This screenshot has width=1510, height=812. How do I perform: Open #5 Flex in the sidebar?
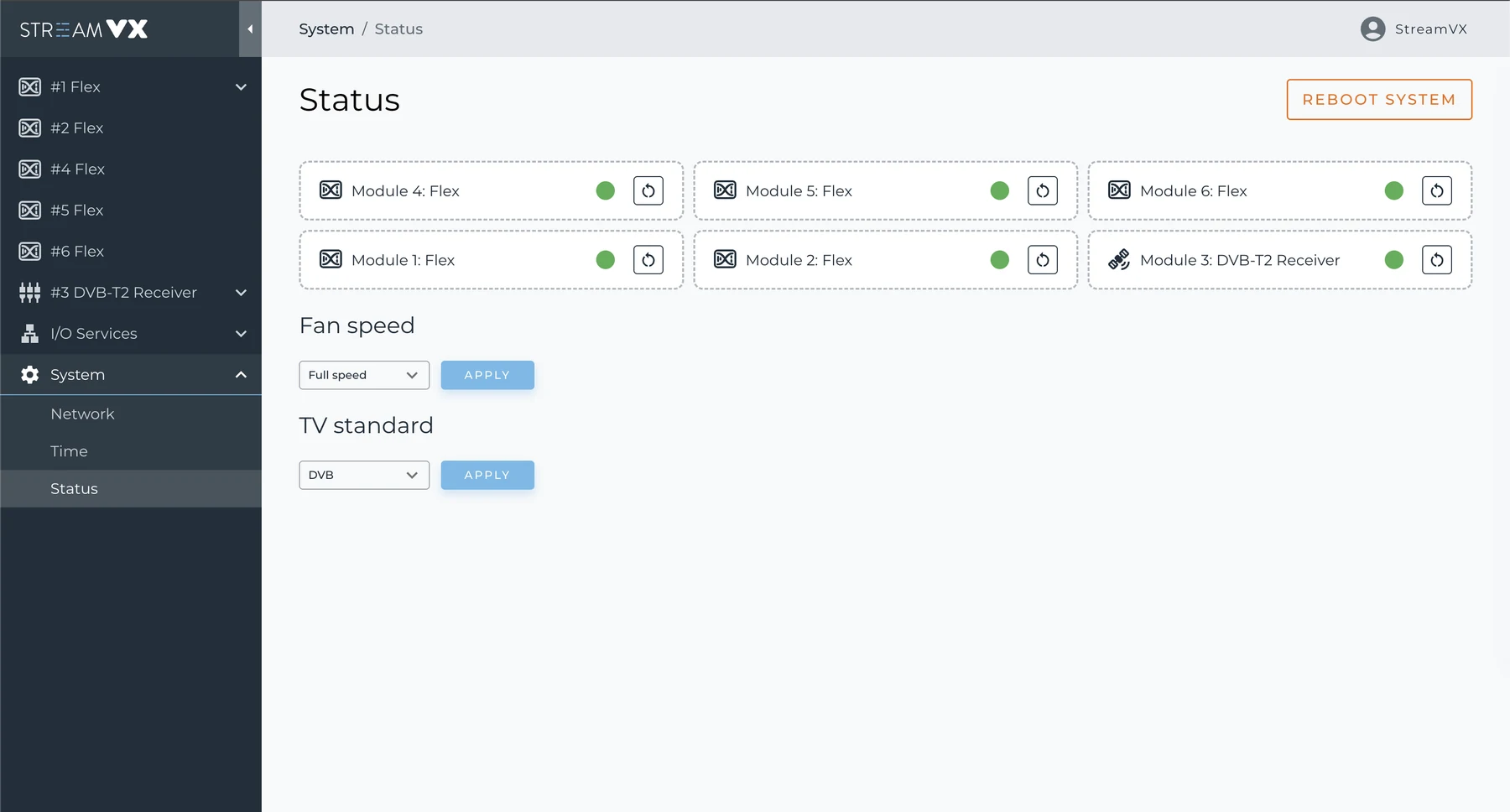pyautogui.click(x=131, y=210)
